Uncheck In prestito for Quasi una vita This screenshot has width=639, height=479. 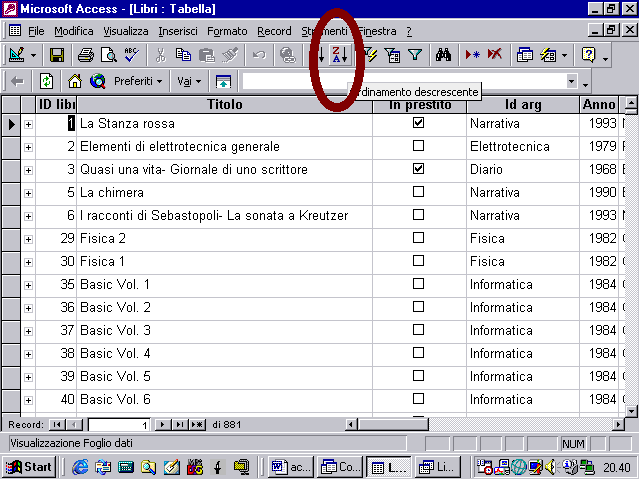(418, 169)
